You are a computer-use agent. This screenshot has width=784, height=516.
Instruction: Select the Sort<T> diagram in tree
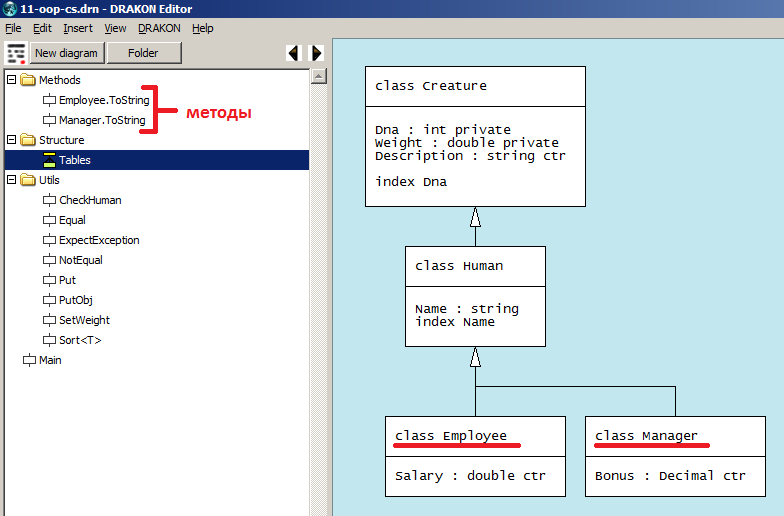pos(80,340)
